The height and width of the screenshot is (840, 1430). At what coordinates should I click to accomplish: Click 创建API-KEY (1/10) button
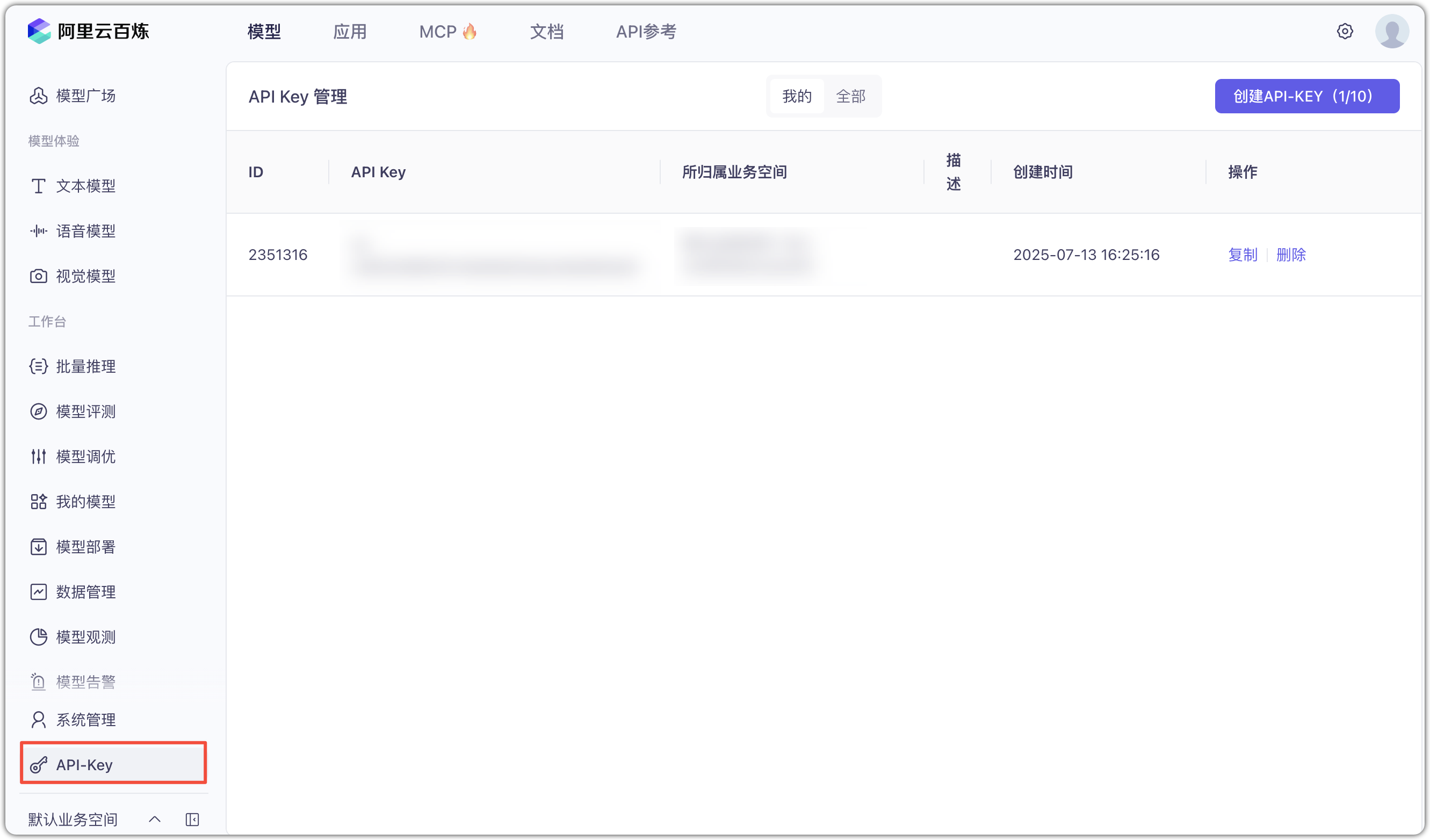pyautogui.click(x=1306, y=96)
